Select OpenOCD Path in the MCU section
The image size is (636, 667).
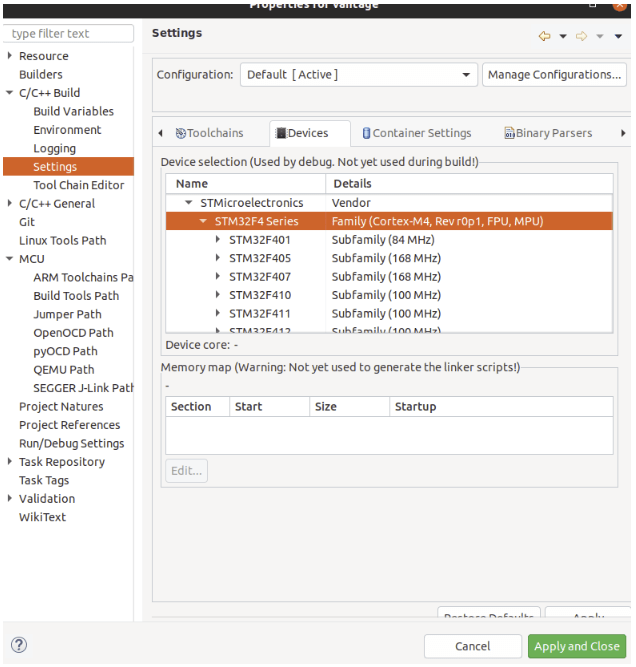pos(73,333)
